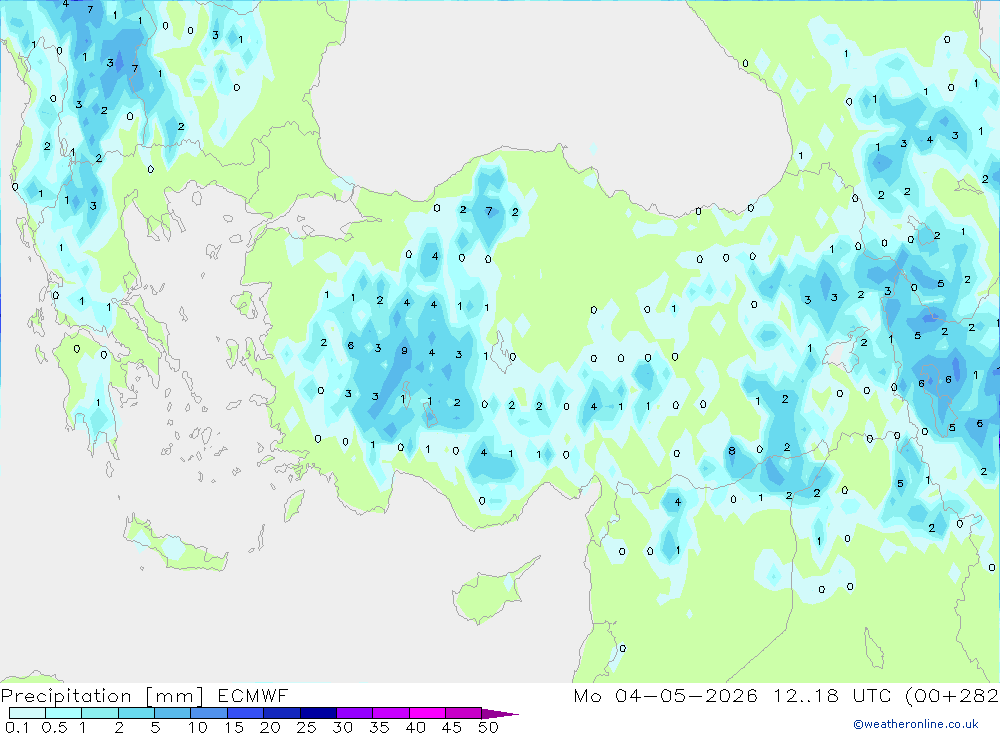This screenshot has width=1000, height=733.
Task: Click the 12..18 UTC time range
Action: tap(832, 695)
